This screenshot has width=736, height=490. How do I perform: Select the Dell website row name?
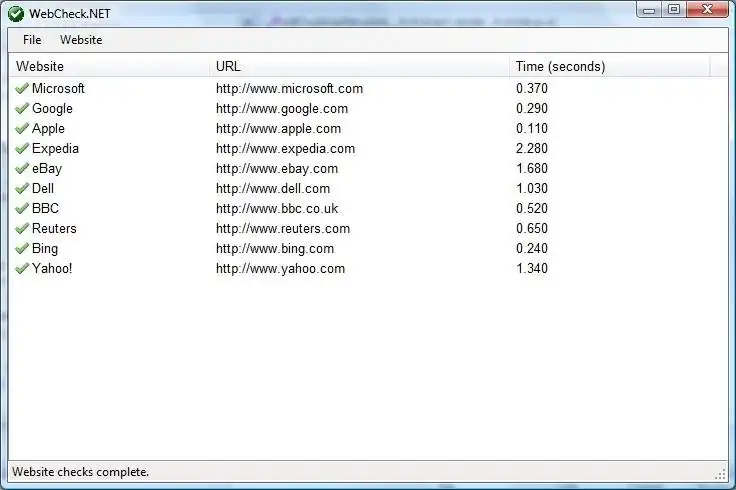[43, 188]
